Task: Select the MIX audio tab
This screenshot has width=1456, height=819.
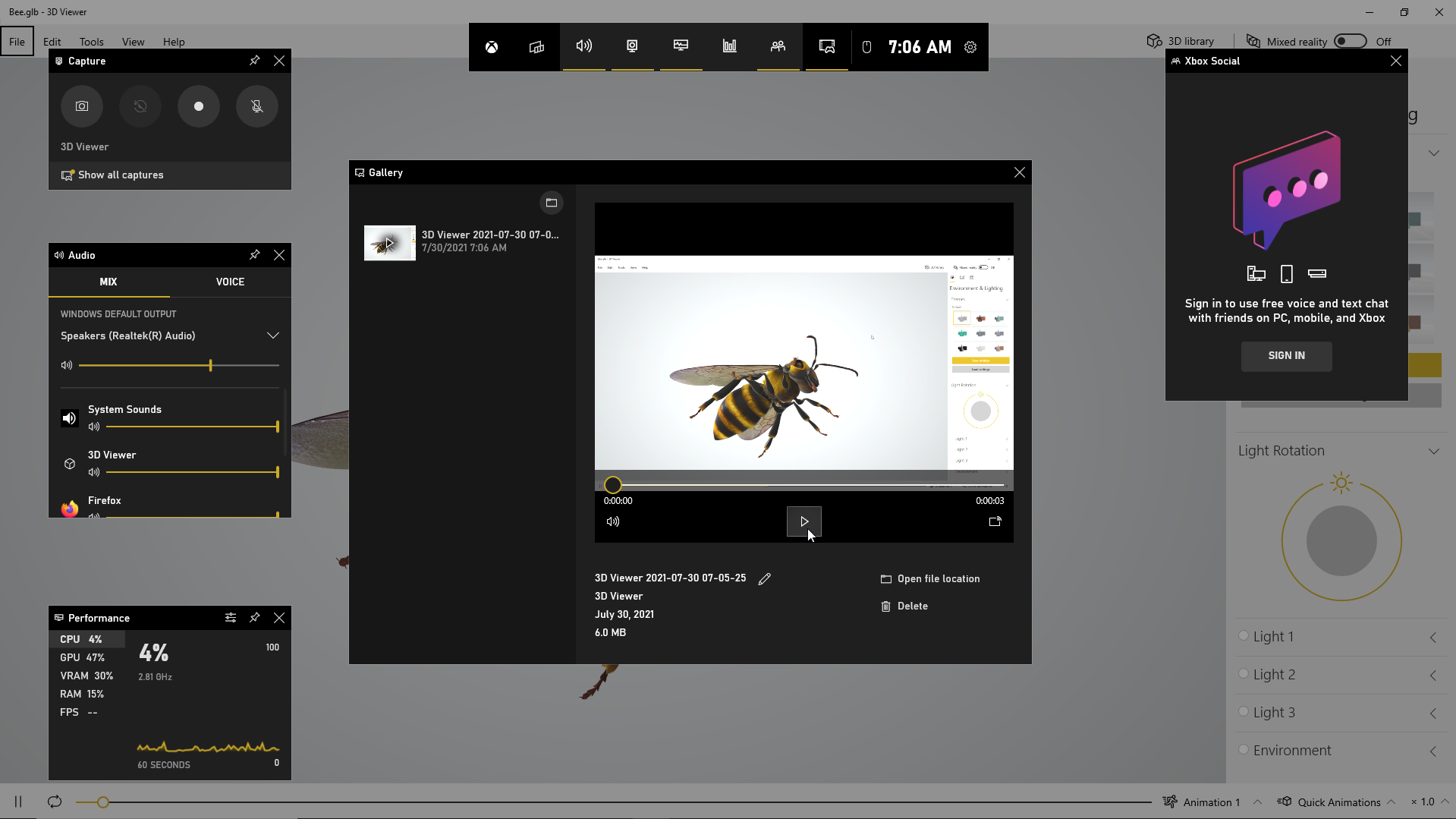Action: coord(108,282)
